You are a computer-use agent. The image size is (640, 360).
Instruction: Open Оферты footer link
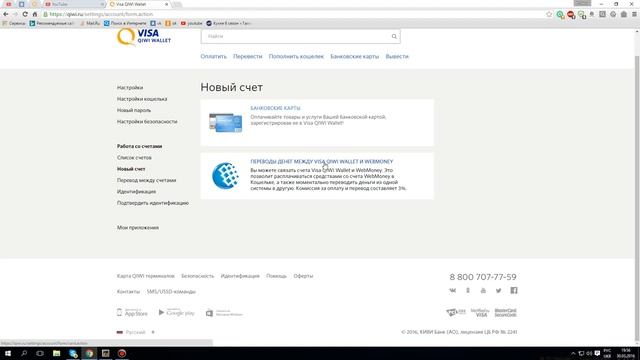[303, 276]
